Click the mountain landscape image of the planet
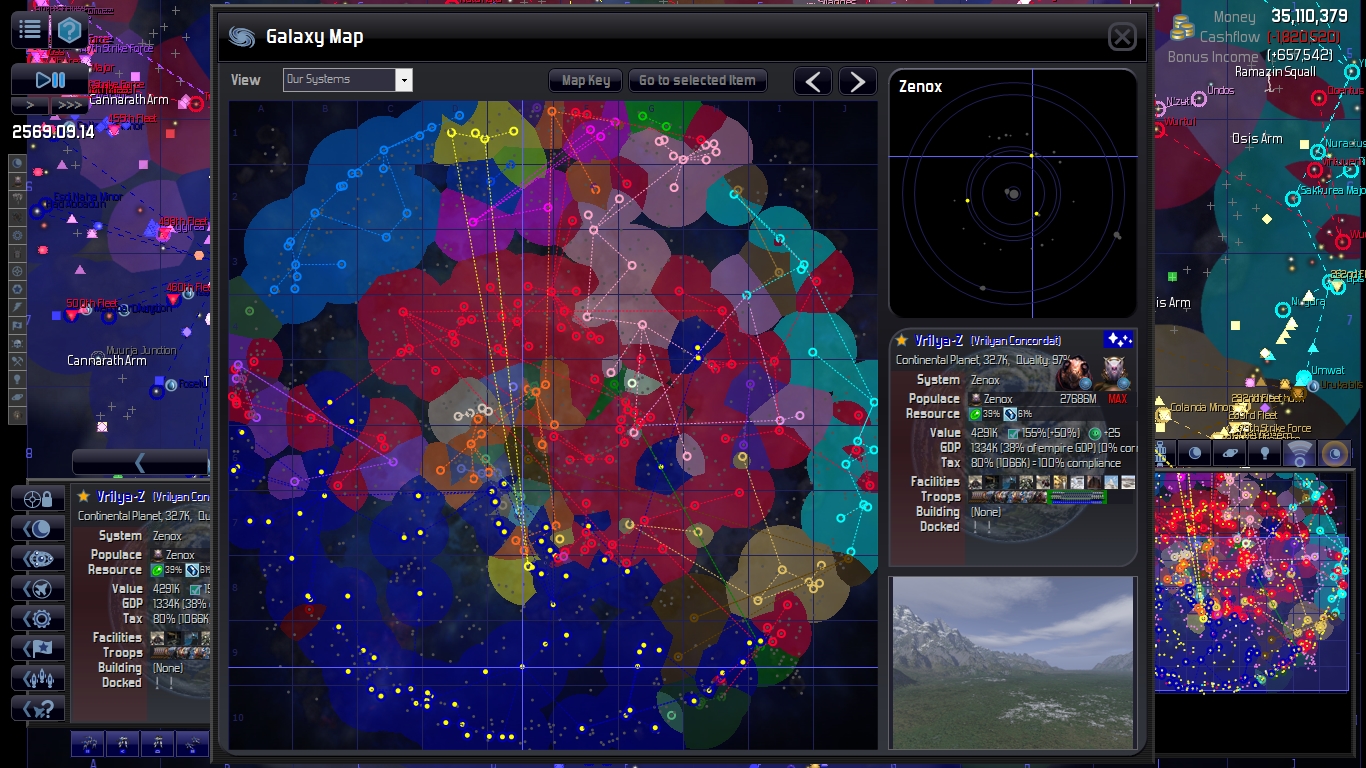The height and width of the screenshot is (768, 1366). (x=1013, y=662)
